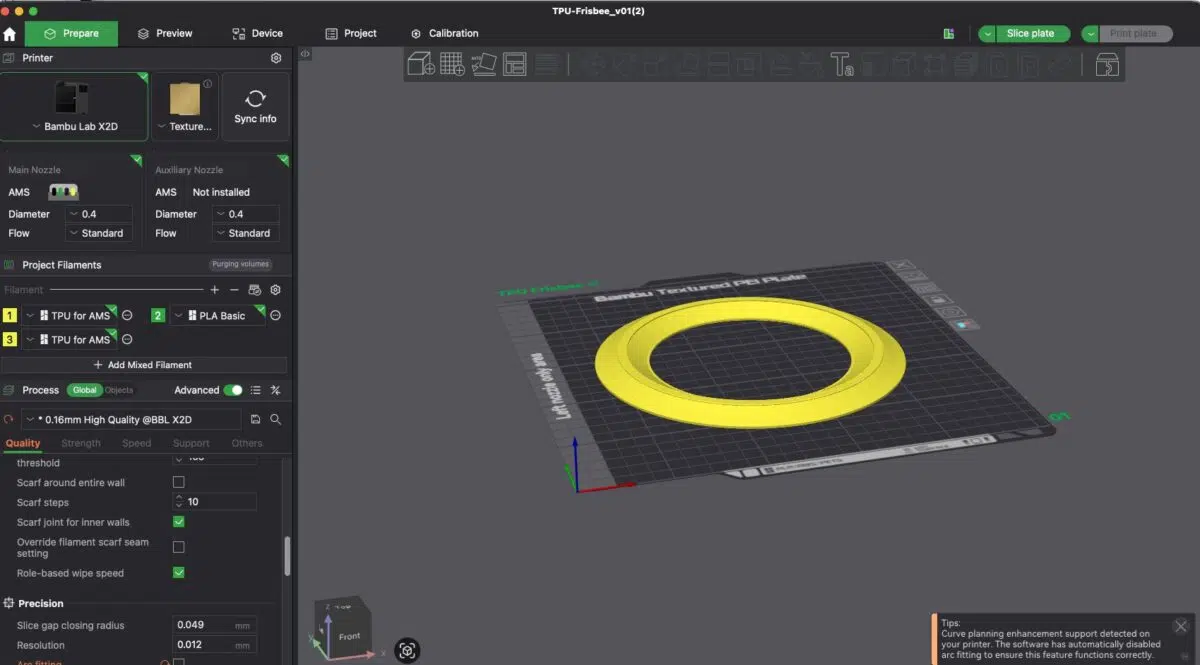Viewport: 1200px width, 665px height.
Task: Check Override filament scarf seam setting
Action: point(179,547)
